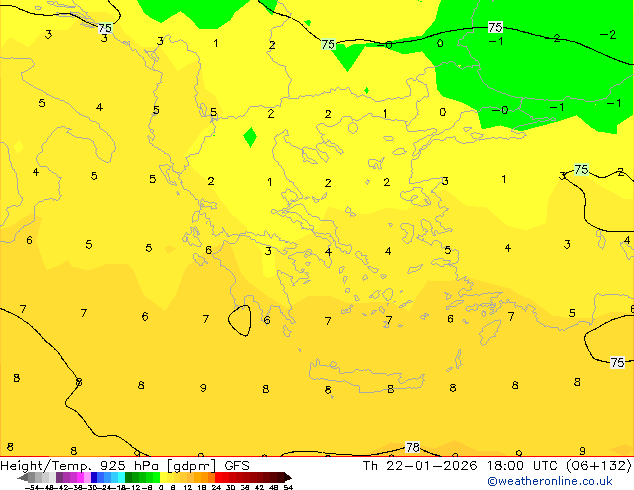Click the '75' label at the right map edge
Image resolution: width=634 pixels, height=490 pixels.
coord(617,362)
